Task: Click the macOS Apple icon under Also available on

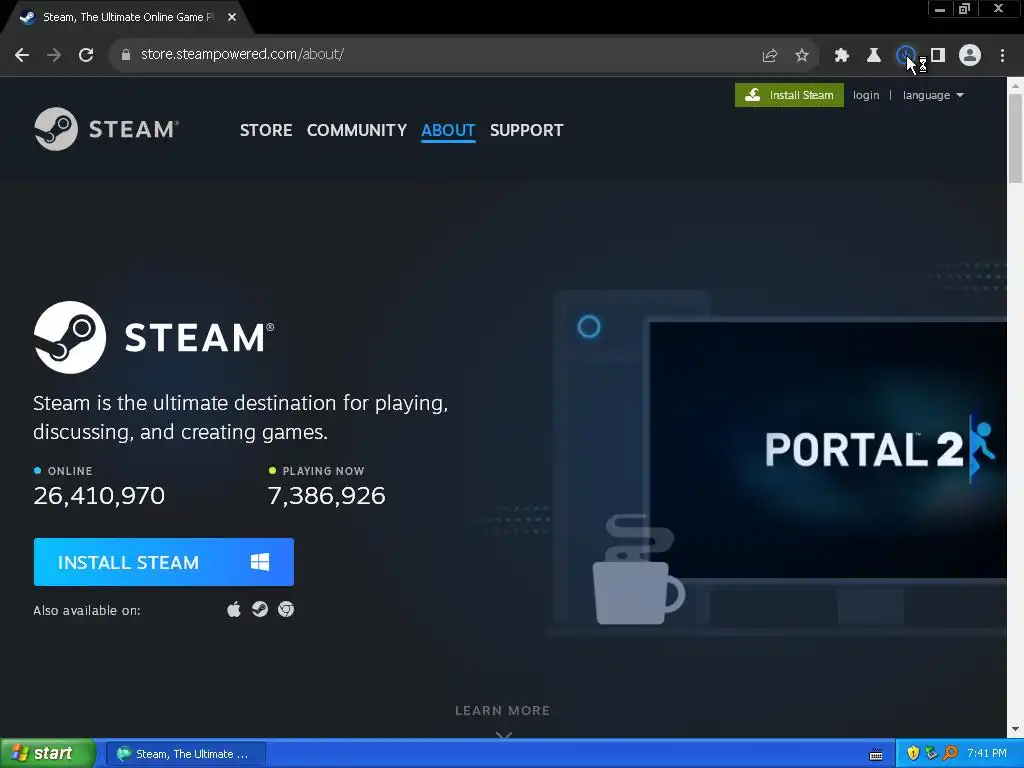Action: point(234,610)
